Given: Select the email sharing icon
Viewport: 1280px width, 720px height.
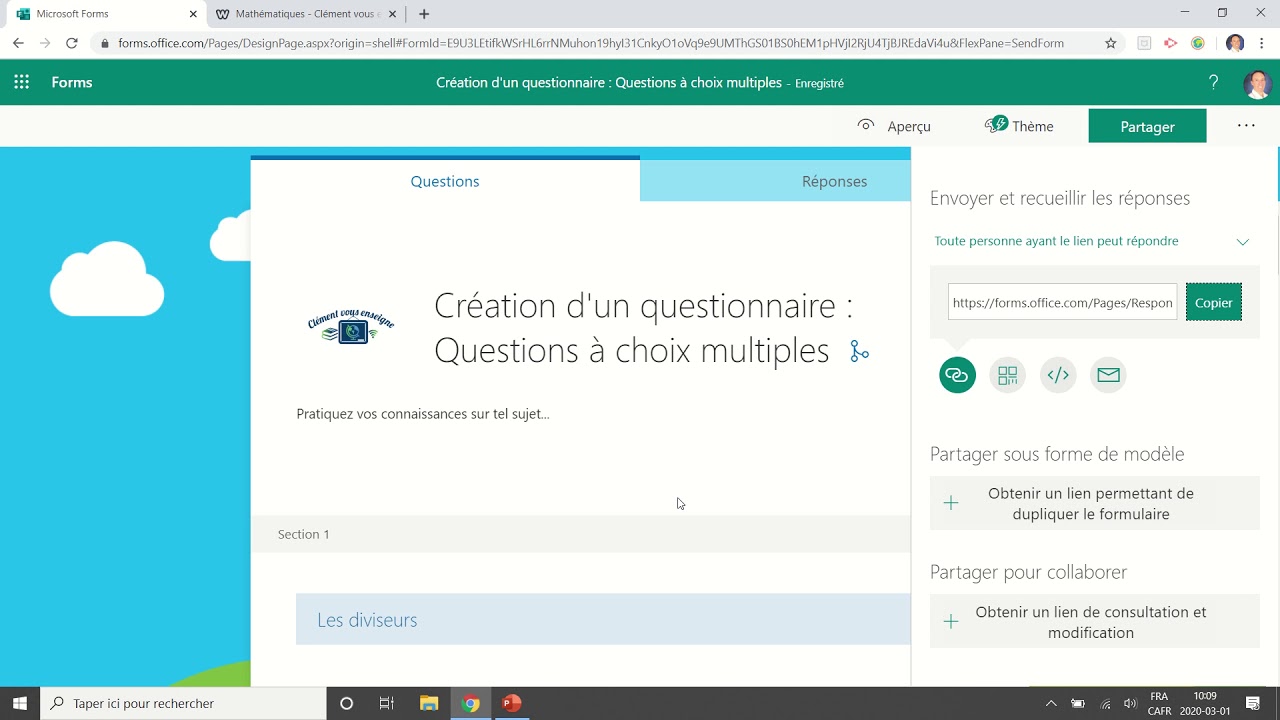Looking at the screenshot, I should (x=1108, y=375).
